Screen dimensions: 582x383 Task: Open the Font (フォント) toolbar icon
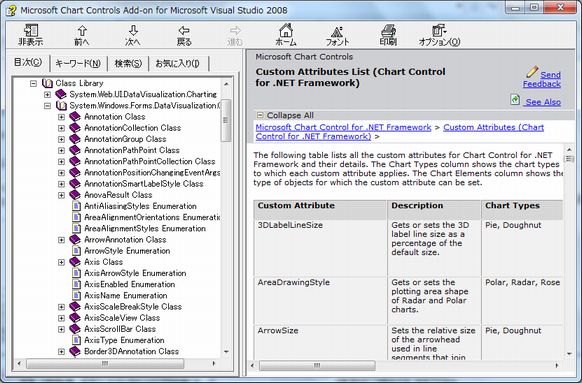pos(337,31)
